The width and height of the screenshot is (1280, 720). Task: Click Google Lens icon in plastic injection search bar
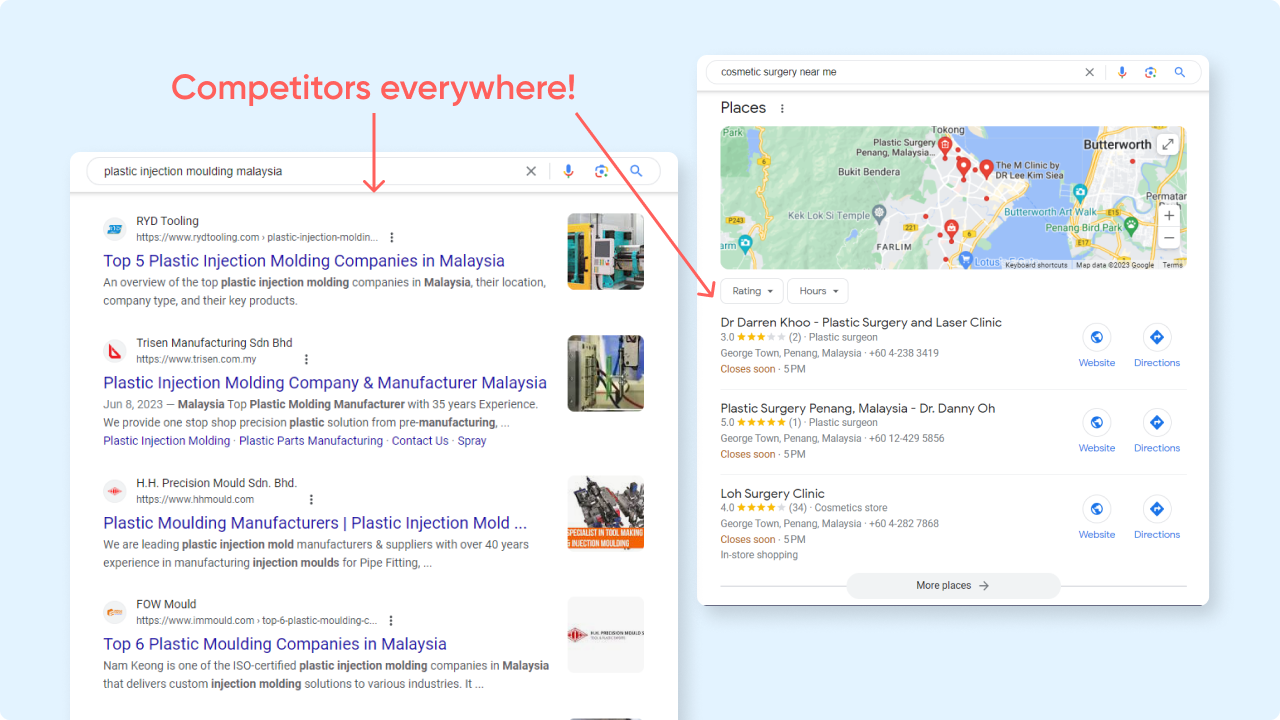[601, 171]
